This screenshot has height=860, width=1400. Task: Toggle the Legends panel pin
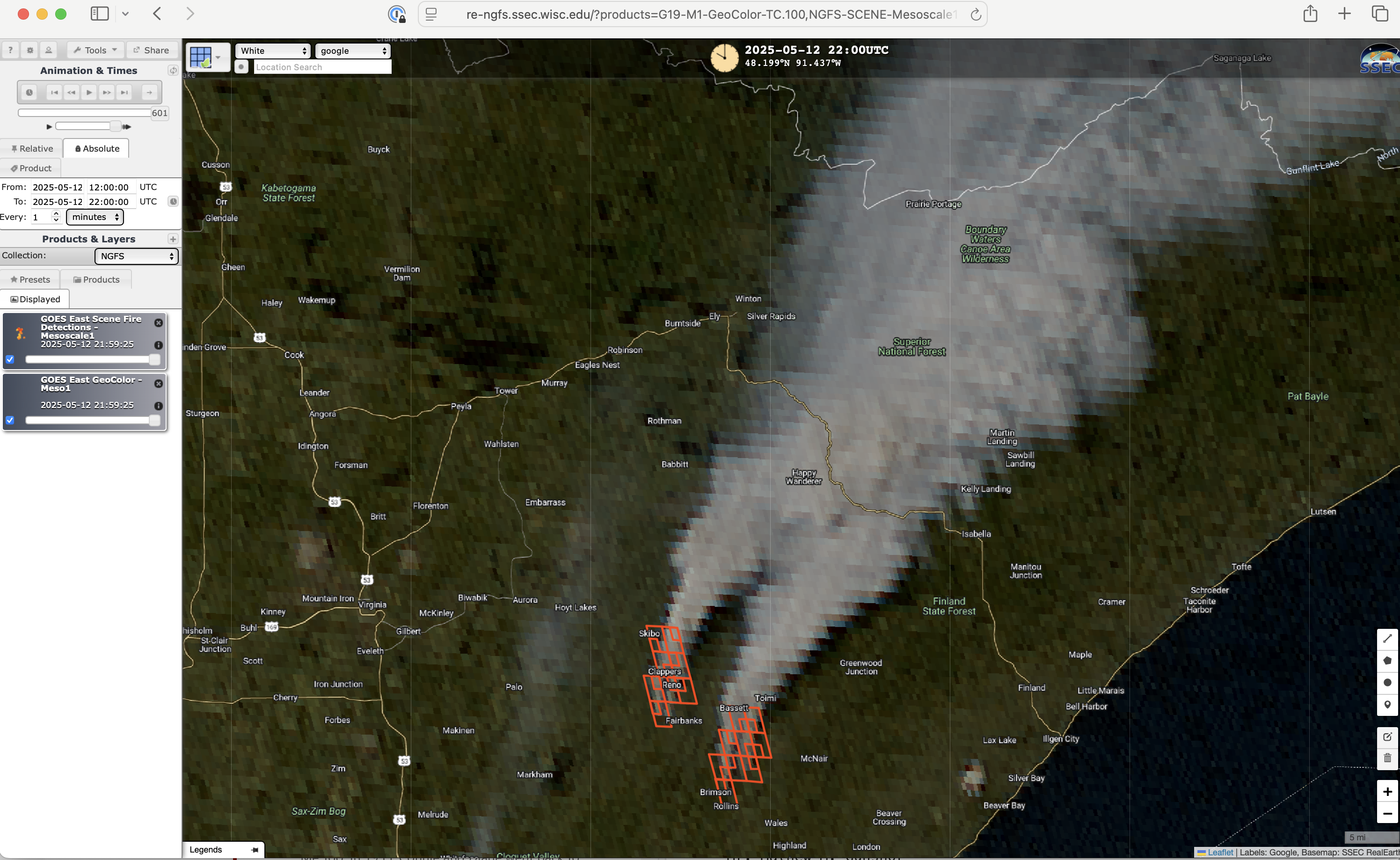[255, 850]
